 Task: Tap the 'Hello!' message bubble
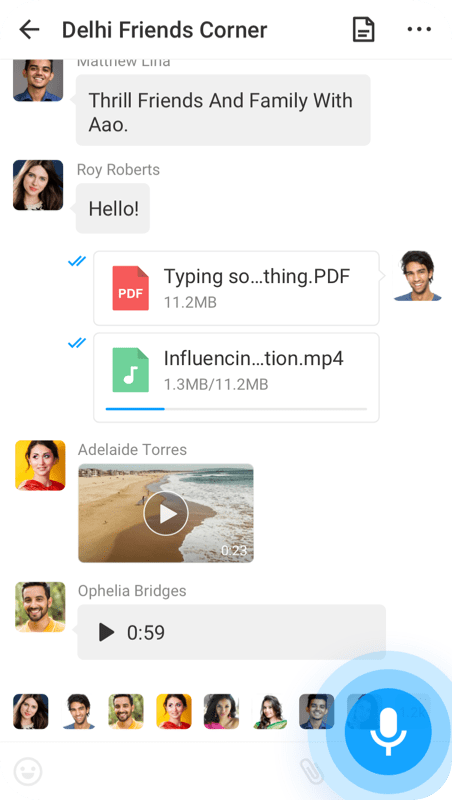[x=113, y=208]
